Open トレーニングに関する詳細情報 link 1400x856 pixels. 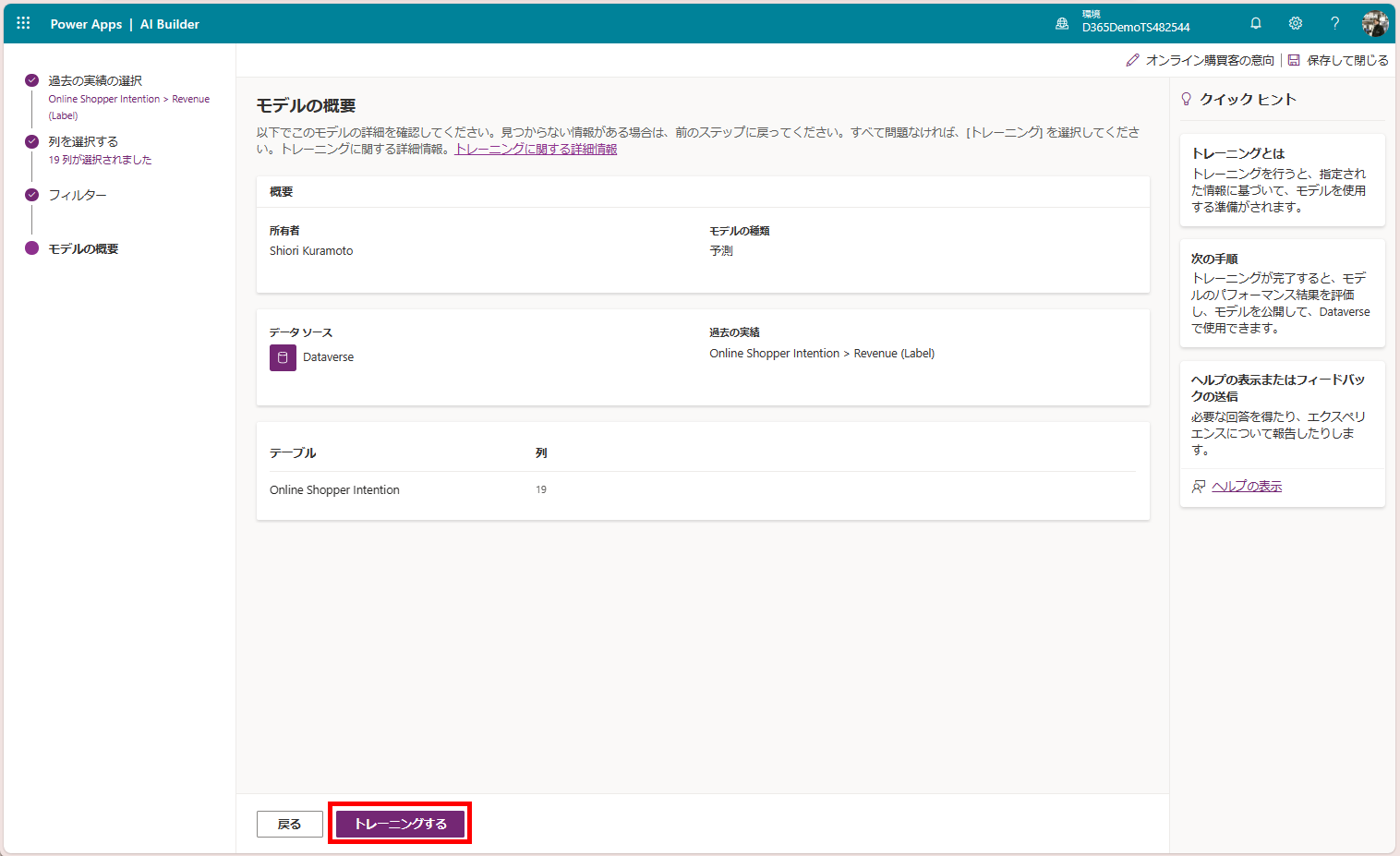tap(536, 149)
